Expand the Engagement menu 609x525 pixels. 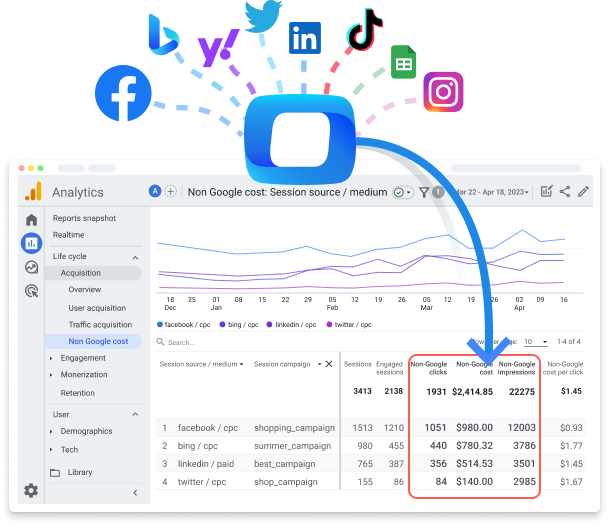(51, 358)
